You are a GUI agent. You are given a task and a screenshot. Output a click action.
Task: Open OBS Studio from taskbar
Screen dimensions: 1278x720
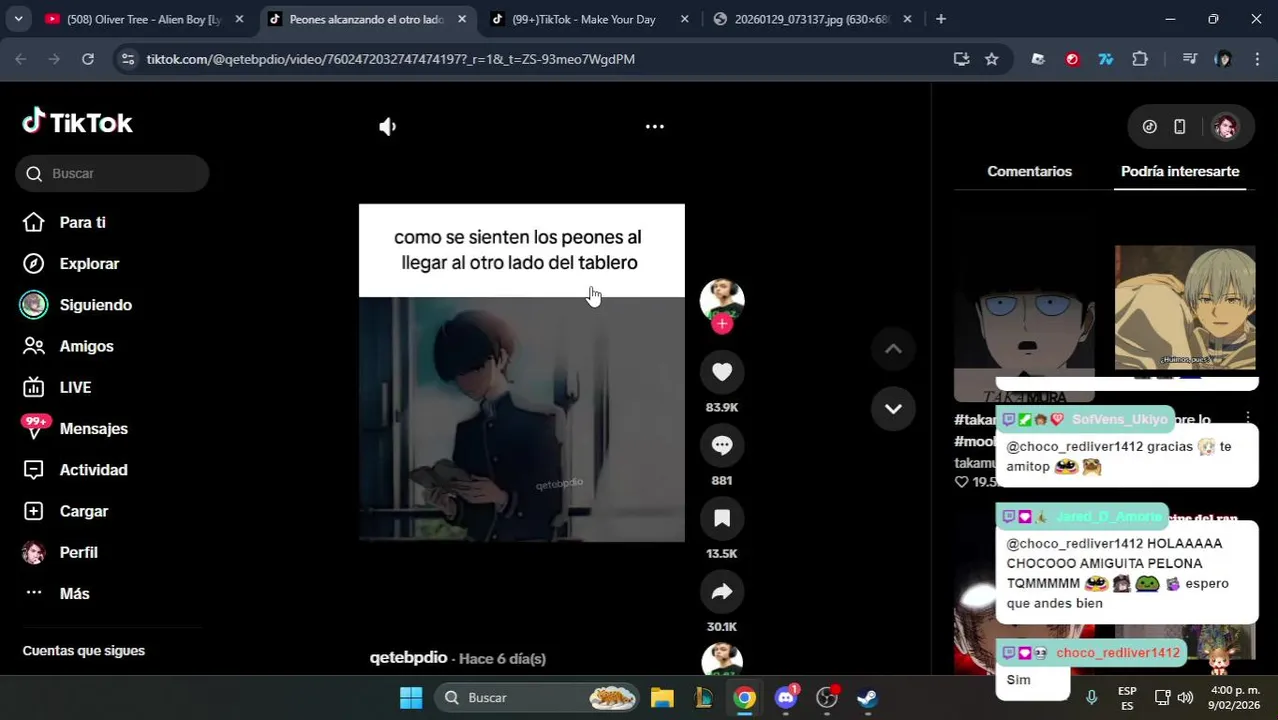[x=827, y=698]
